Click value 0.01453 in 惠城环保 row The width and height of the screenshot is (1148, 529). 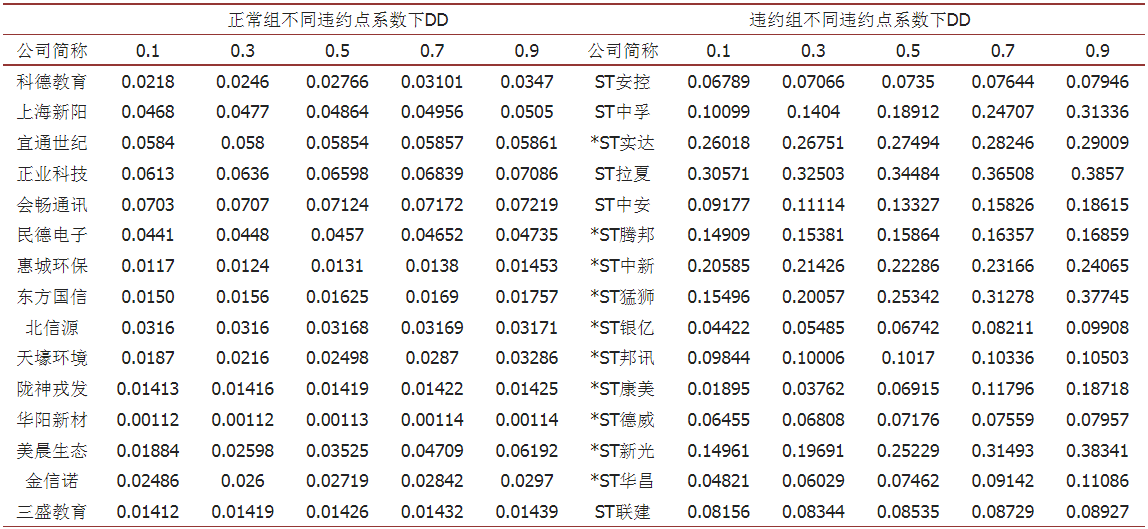[526, 266]
